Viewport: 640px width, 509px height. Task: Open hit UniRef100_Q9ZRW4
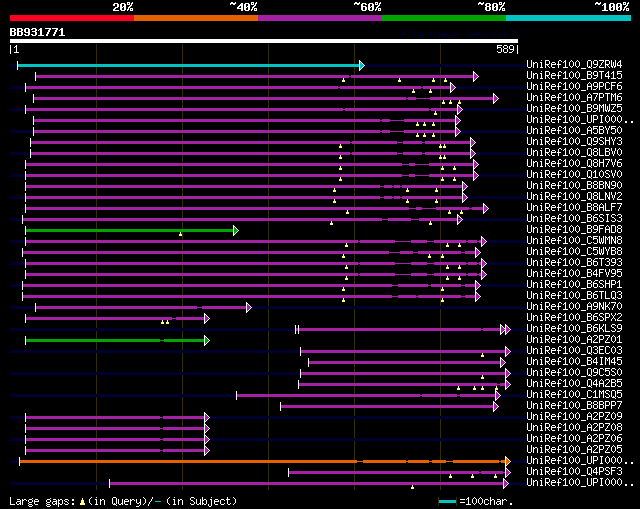tap(574, 64)
